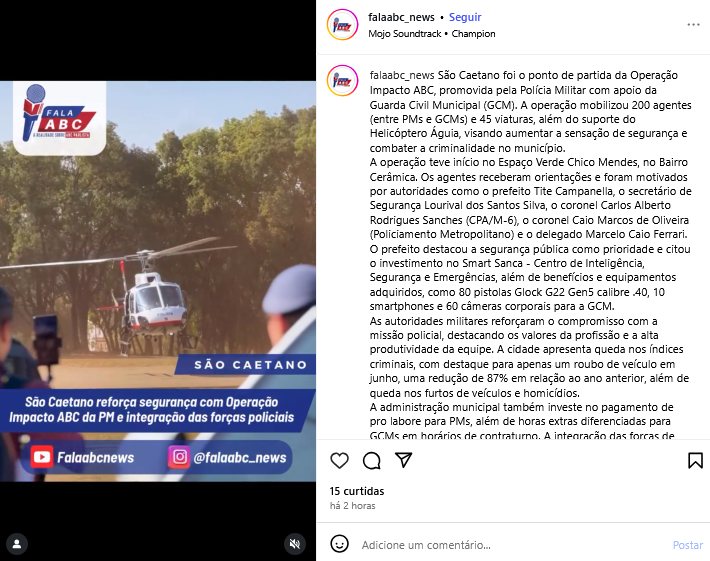Open Mojo Soundtrack Champion audio link
710x561 pixels.
click(x=432, y=34)
